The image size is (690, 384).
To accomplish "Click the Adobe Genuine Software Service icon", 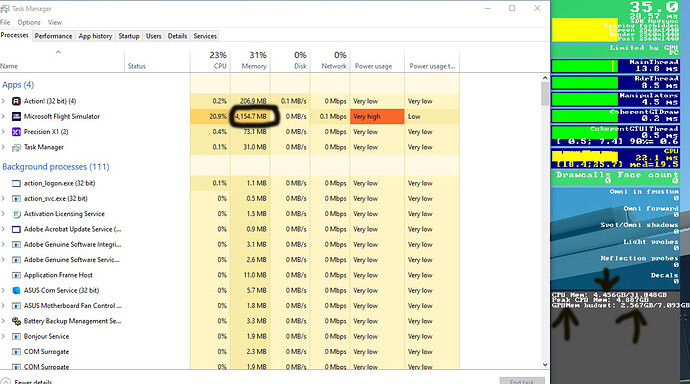I will tap(16, 260).
